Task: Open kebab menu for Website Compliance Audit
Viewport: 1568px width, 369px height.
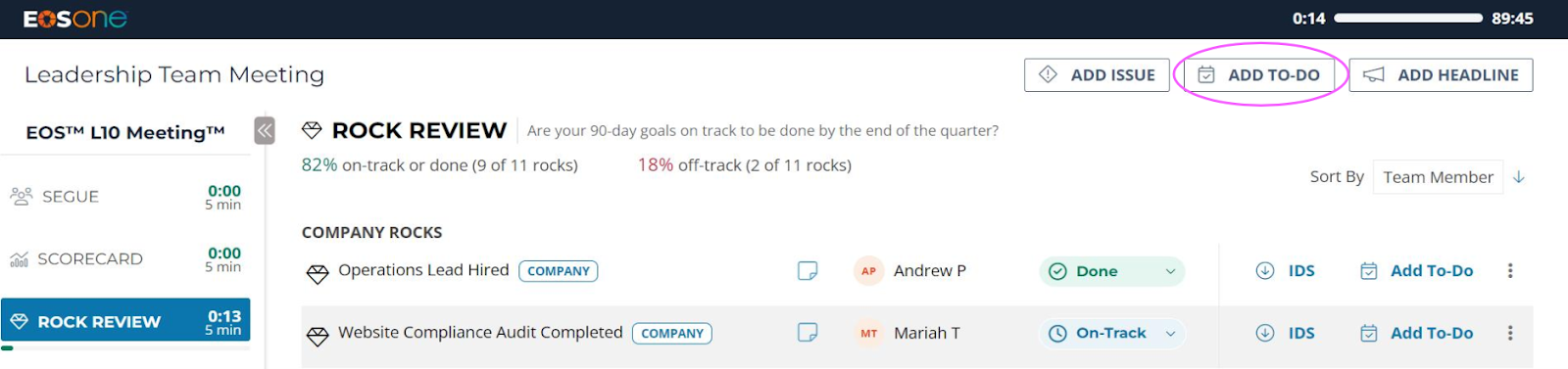Action: [x=1510, y=333]
